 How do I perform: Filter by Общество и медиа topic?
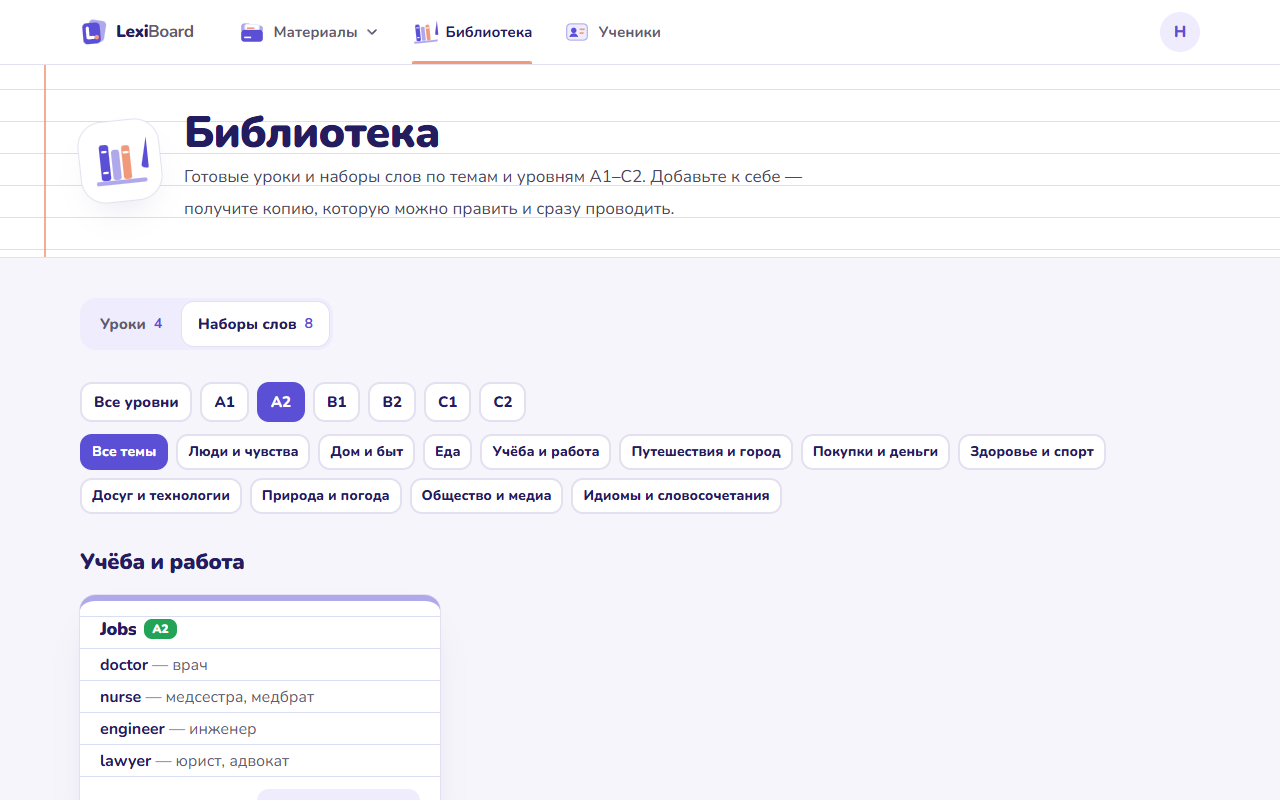pos(487,496)
